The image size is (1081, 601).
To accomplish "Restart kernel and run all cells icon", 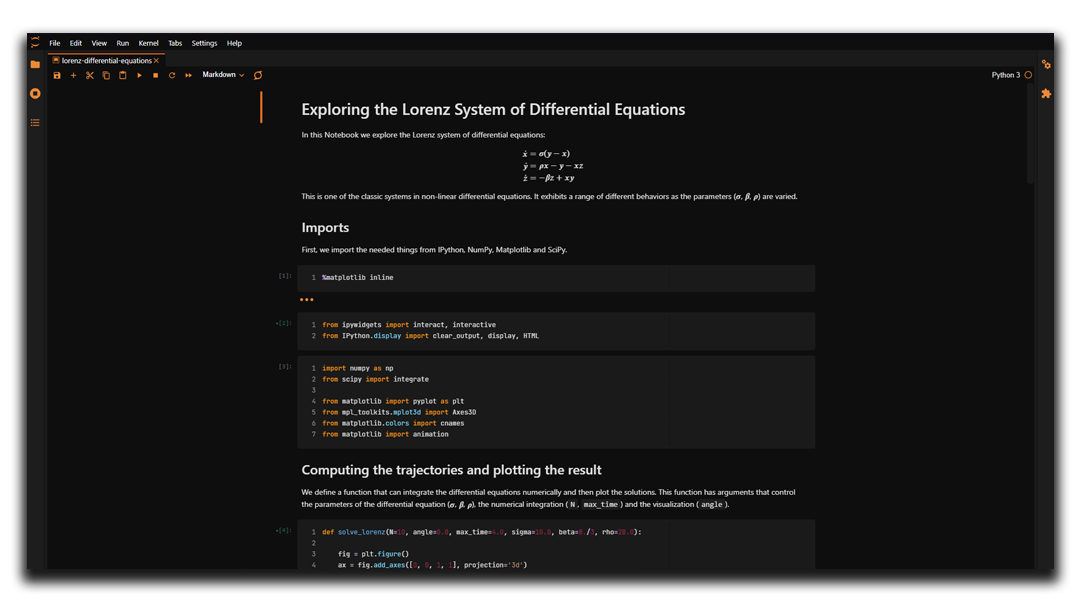I will [188, 75].
